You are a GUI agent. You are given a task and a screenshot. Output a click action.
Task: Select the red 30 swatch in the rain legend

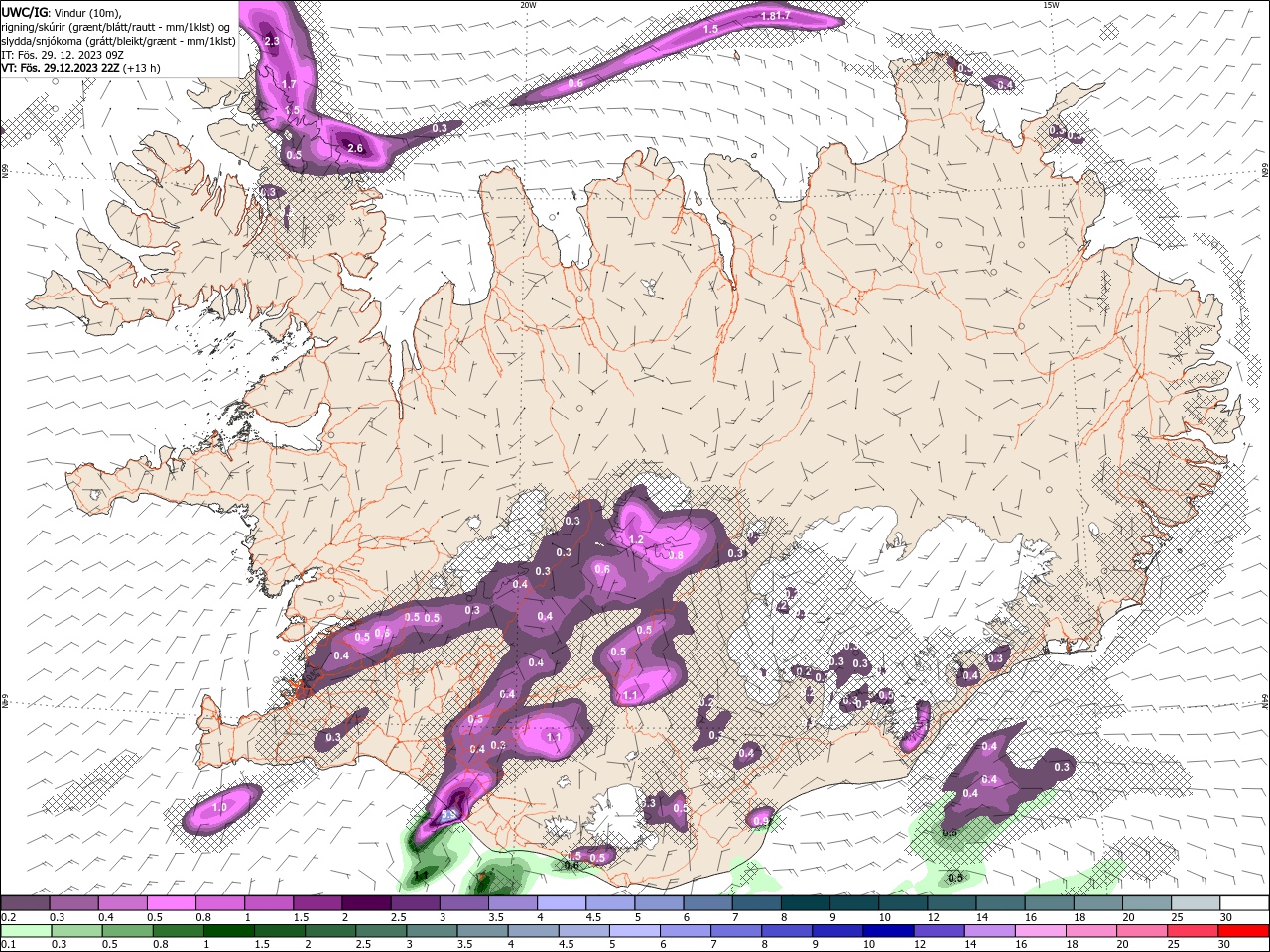1242,931
